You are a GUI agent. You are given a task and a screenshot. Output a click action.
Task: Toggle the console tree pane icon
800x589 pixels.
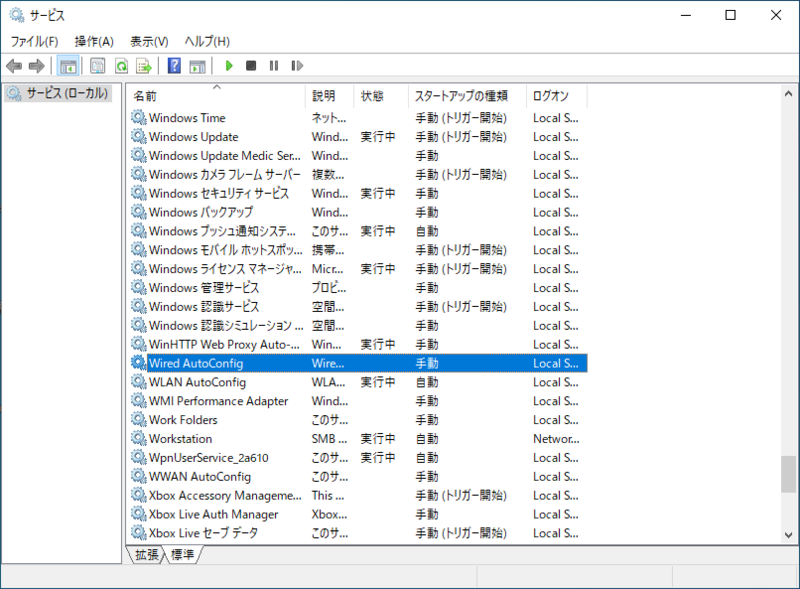(x=68, y=66)
